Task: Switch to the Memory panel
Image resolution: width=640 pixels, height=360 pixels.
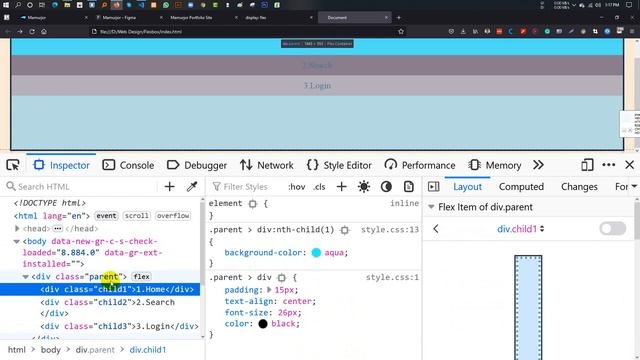Action: click(495, 165)
